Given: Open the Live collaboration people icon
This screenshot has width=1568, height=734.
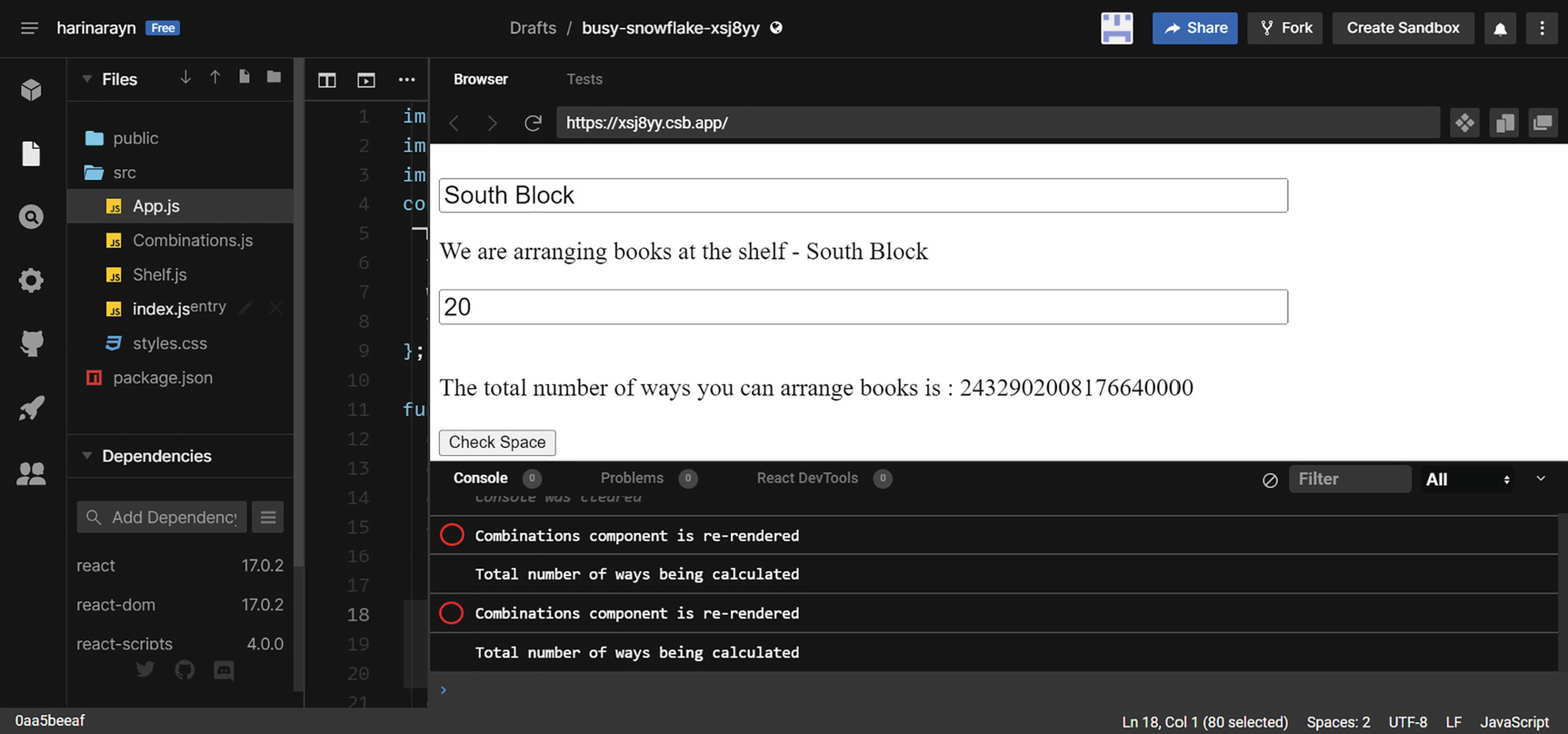Looking at the screenshot, I should [31, 473].
